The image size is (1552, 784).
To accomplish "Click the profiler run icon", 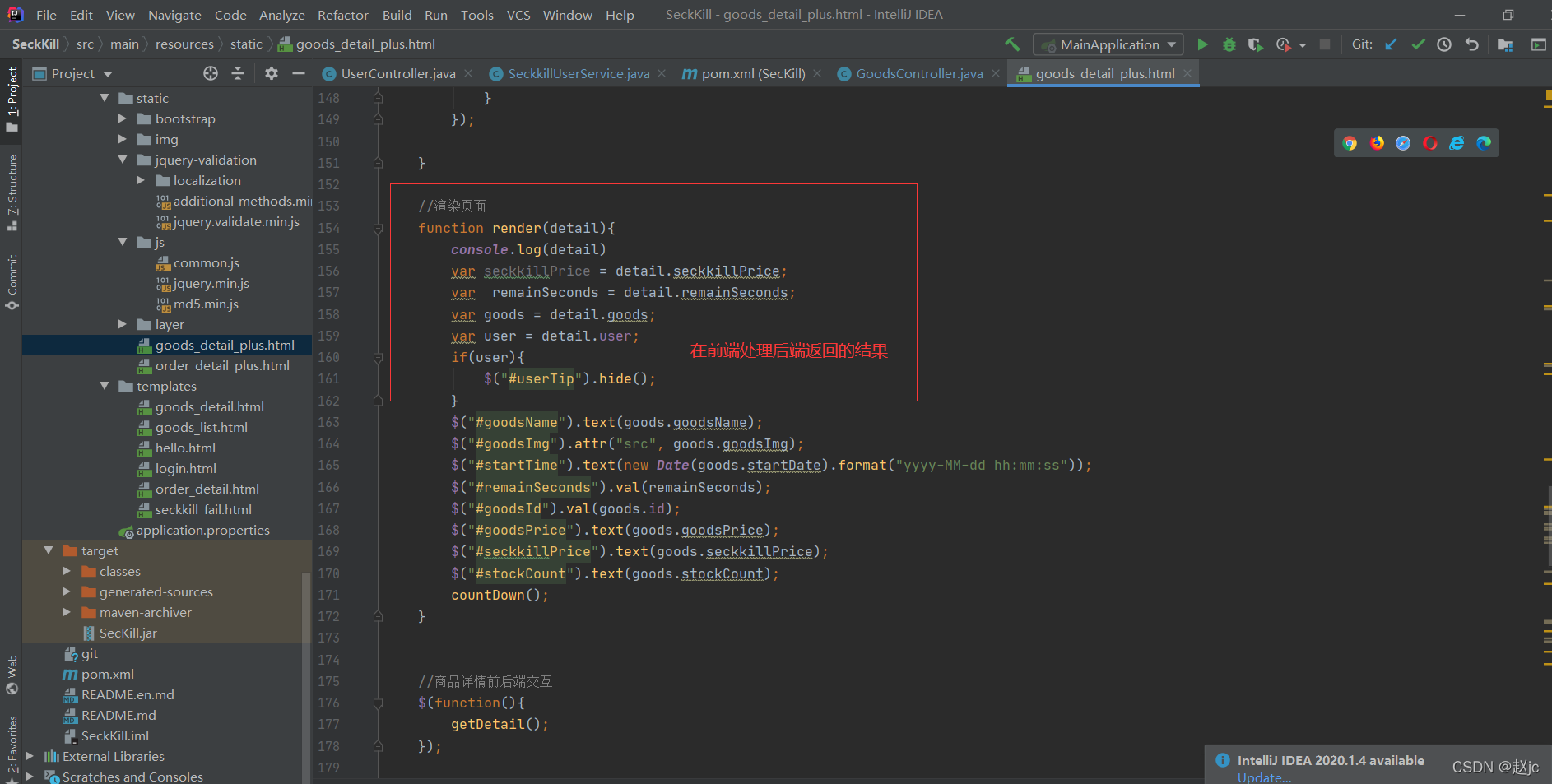I will point(1283,44).
